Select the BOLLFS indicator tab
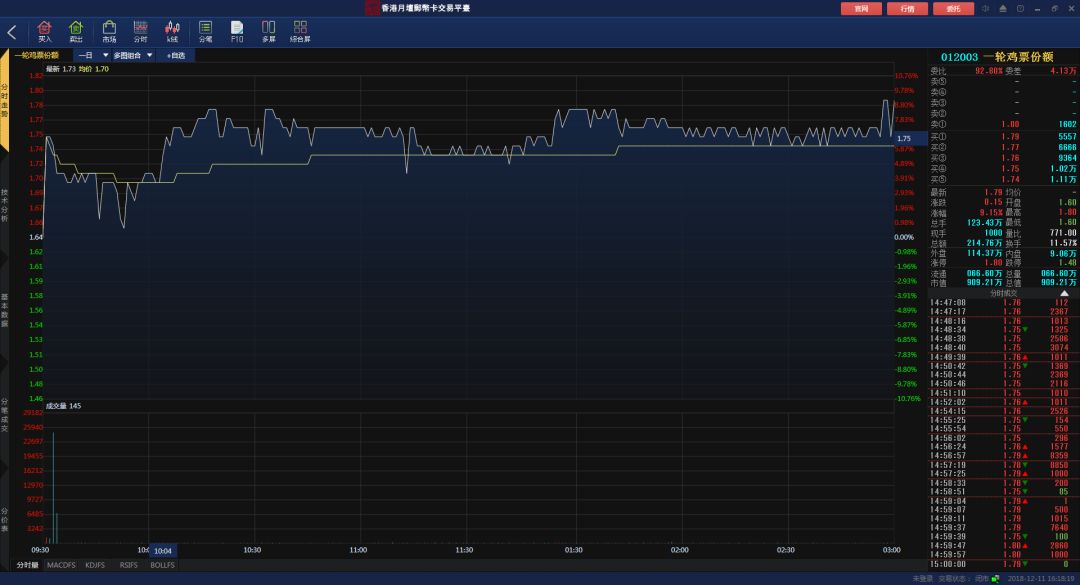Screen dimensions: 1080x585 pyautogui.click(x=163, y=565)
